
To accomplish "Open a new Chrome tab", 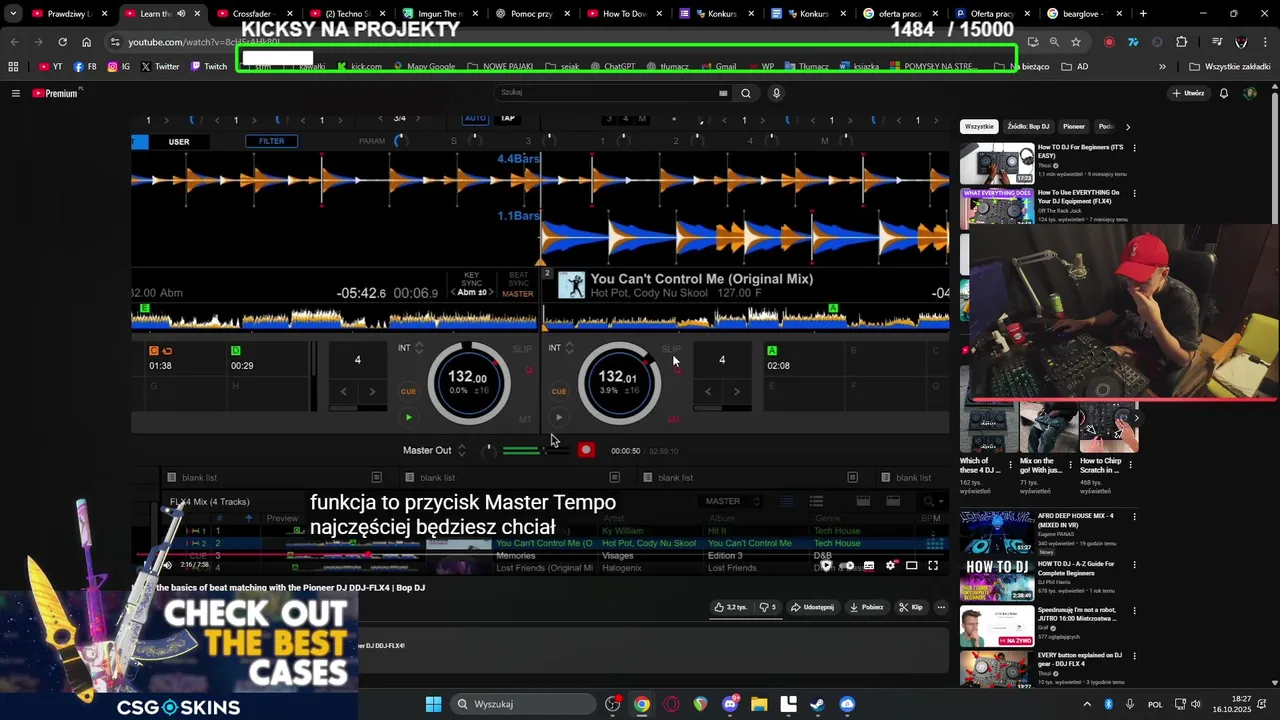I will (1143, 14).
